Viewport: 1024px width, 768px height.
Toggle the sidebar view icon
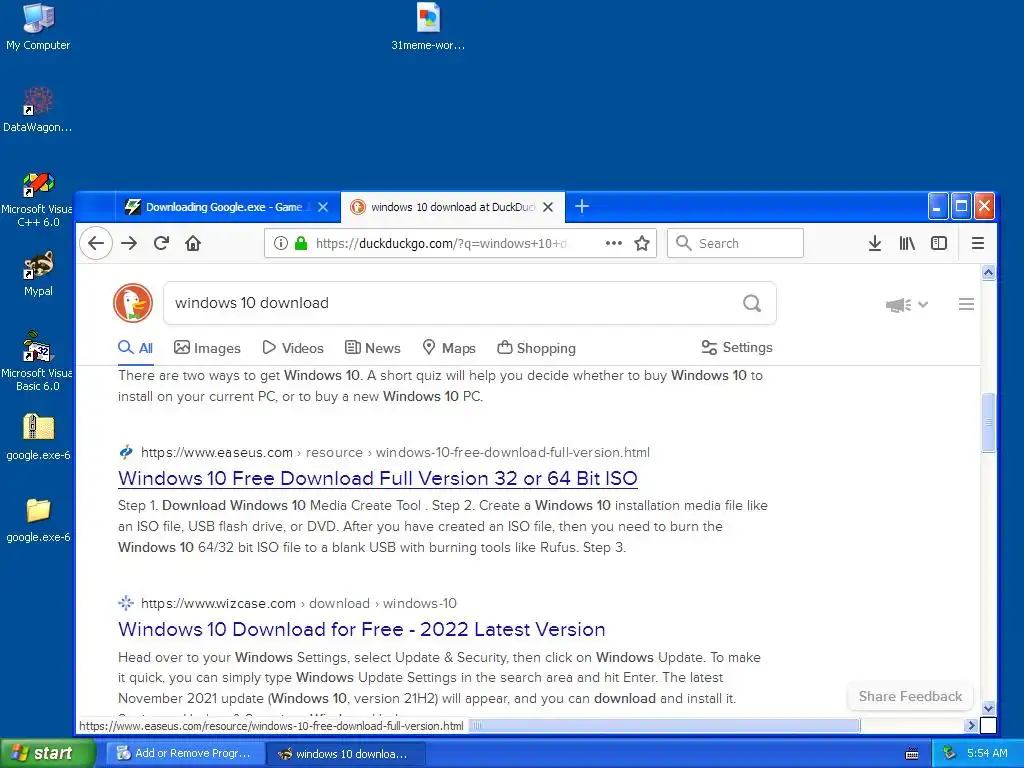click(939, 244)
